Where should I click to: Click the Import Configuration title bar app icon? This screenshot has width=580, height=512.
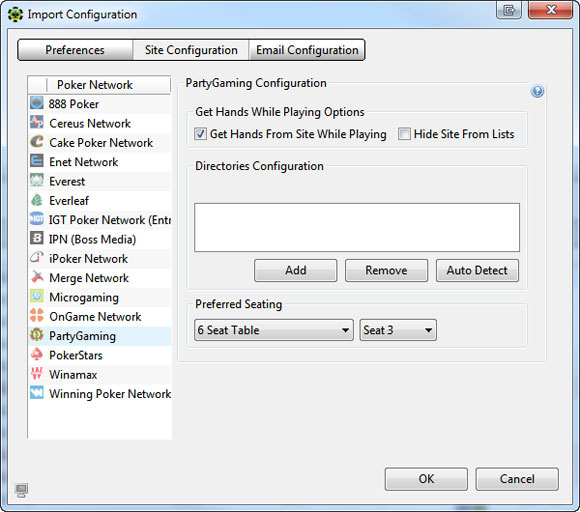coord(15,14)
